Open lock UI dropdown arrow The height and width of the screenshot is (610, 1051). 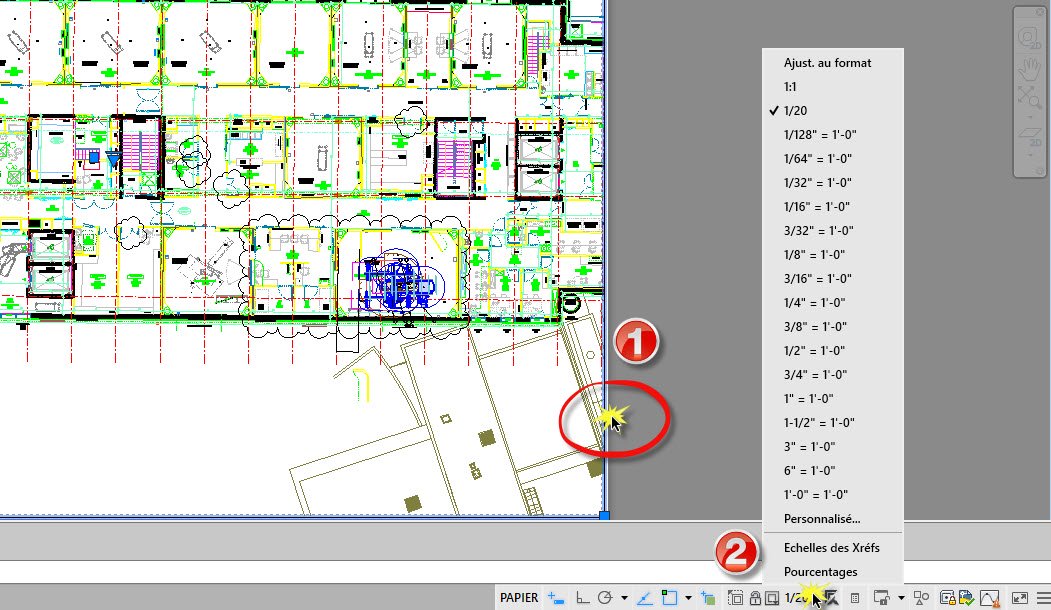tap(901, 598)
